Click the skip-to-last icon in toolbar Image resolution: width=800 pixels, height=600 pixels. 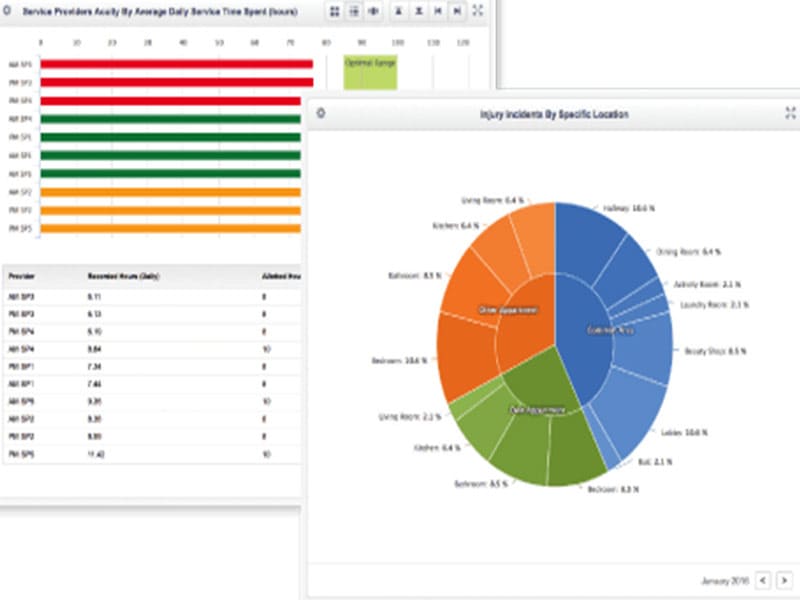[x=457, y=11]
